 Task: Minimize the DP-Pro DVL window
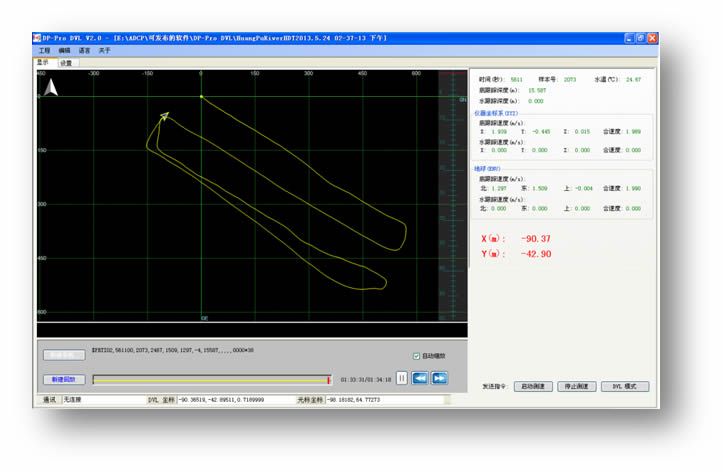629,38
